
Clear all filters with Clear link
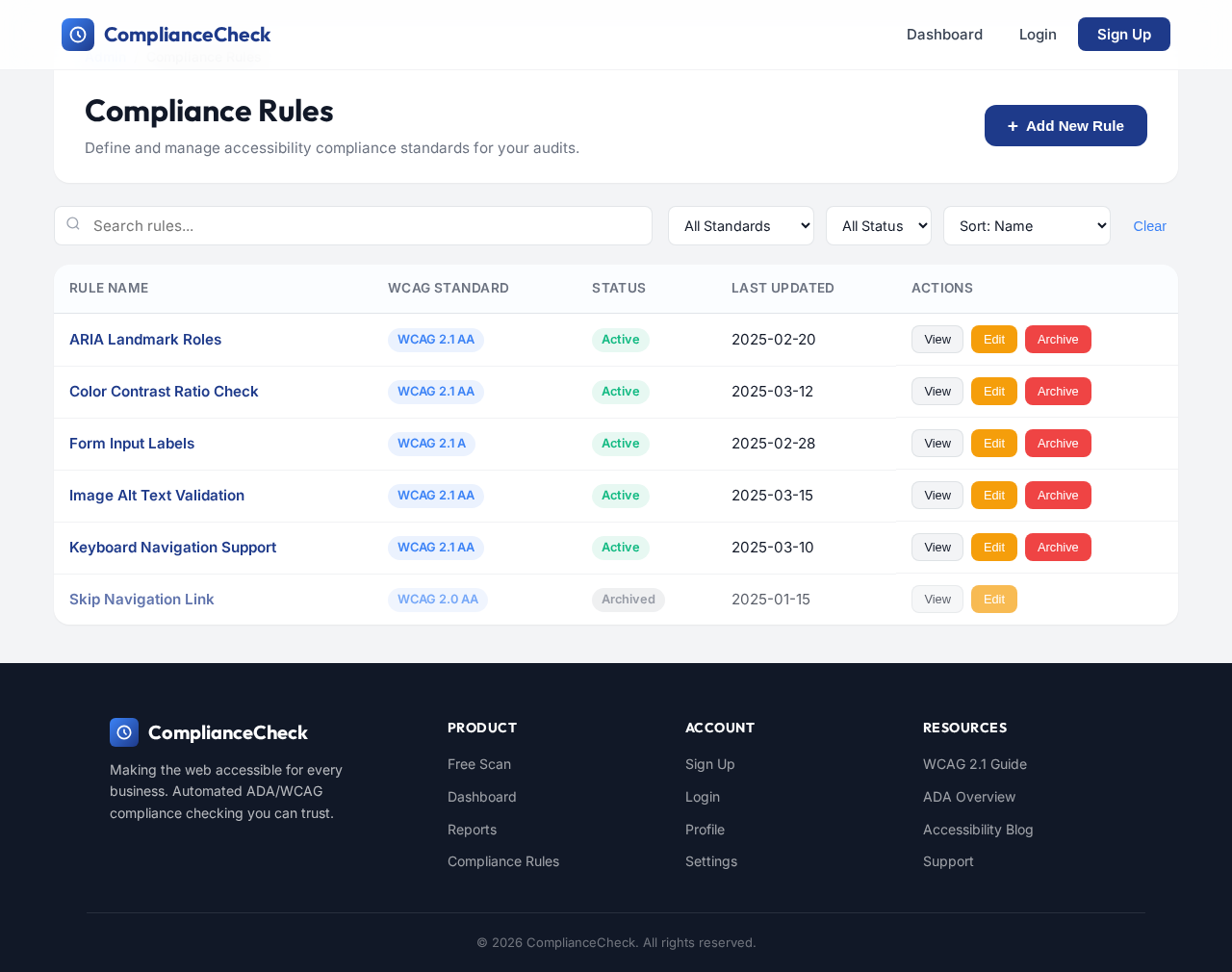coord(1149,226)
